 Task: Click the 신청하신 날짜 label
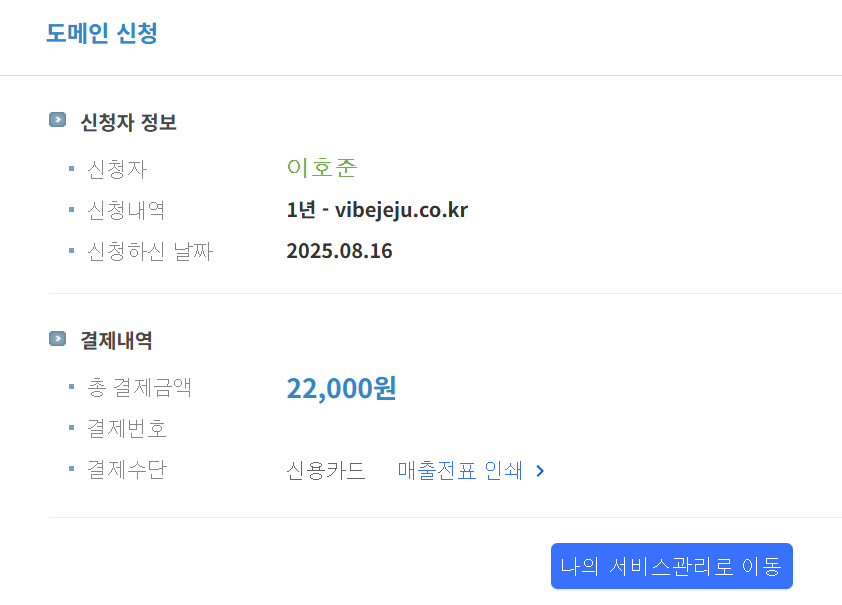tap(150, 251)
